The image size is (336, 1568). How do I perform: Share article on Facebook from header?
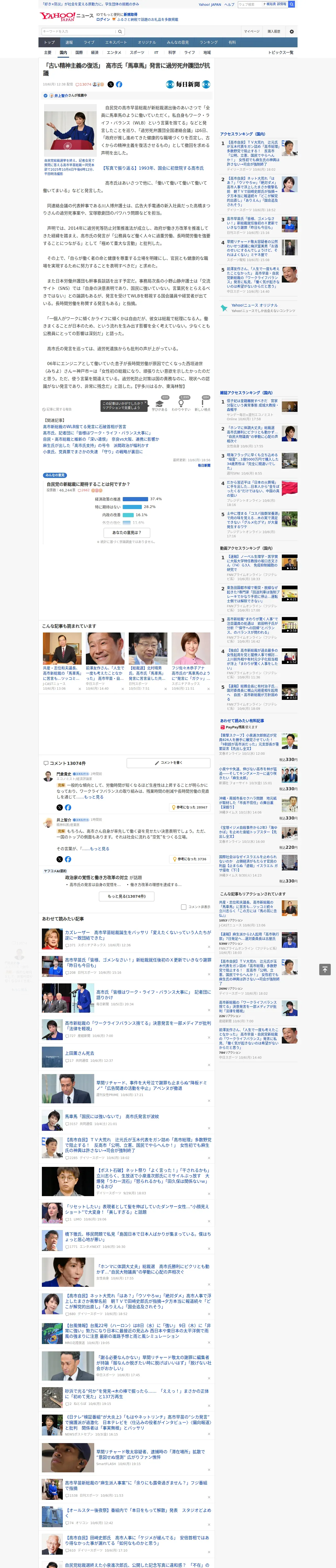click(x=119, y=85)
